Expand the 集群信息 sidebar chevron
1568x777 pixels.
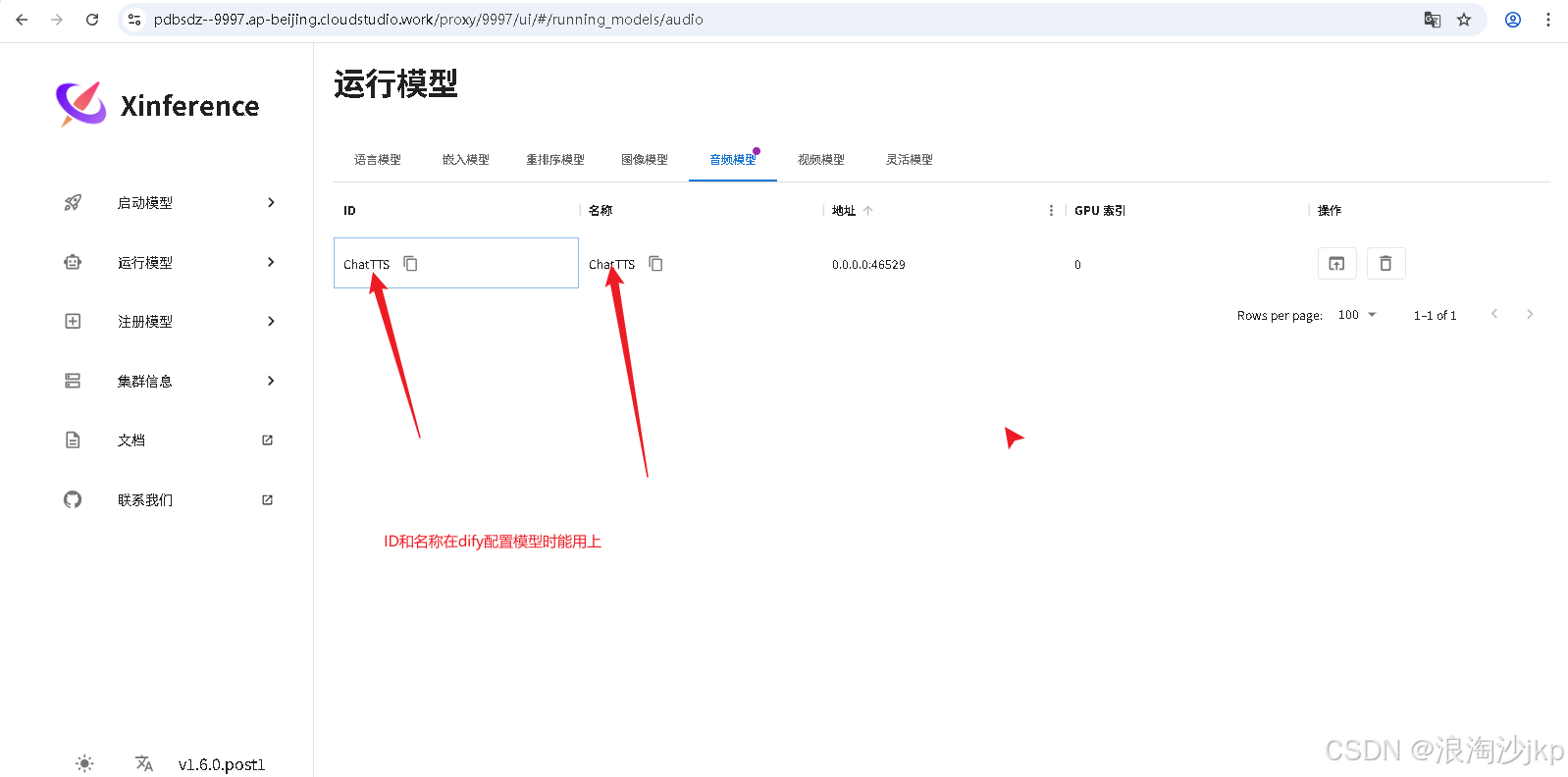click(271, 381)
